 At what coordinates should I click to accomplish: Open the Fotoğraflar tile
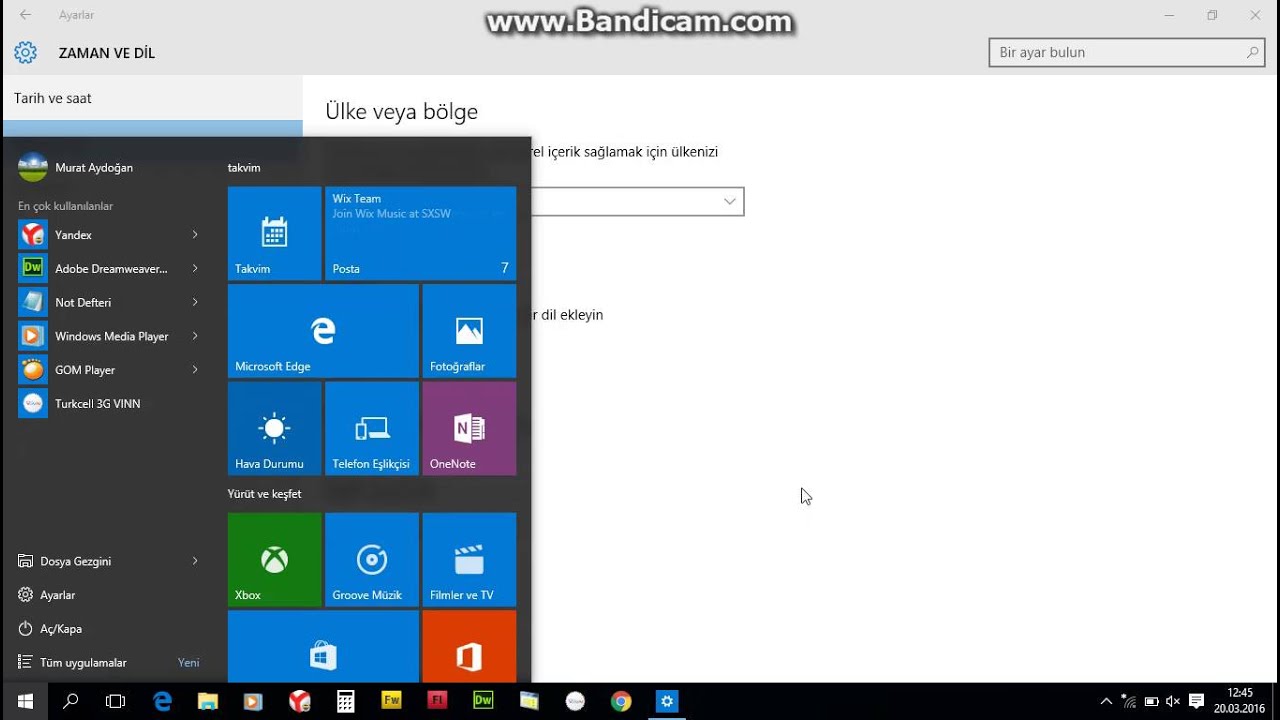click(x=469, y=331)
